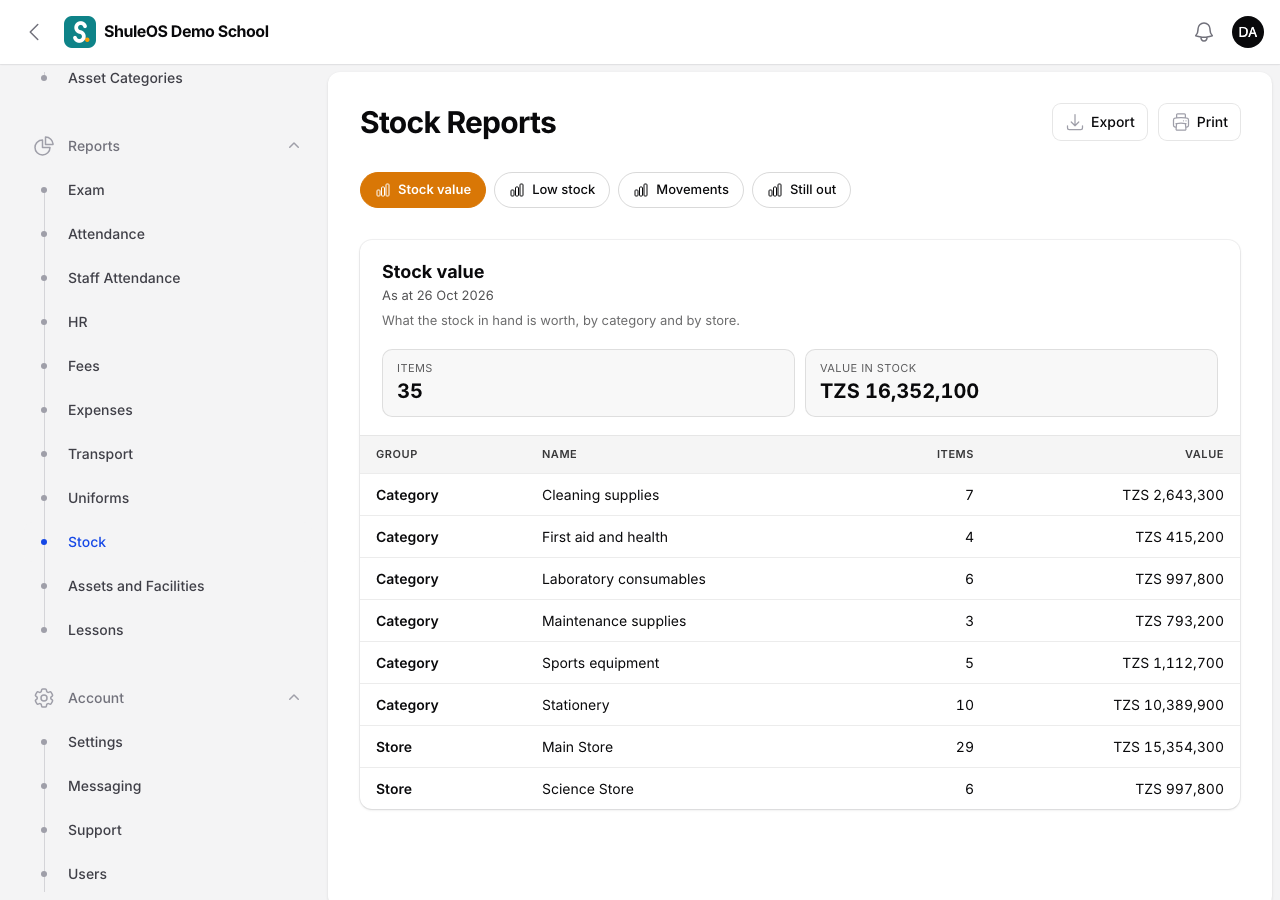1280x900 pixels.
Task: Click the ITEMS 35 summary card
Action: tap(588, 382)
